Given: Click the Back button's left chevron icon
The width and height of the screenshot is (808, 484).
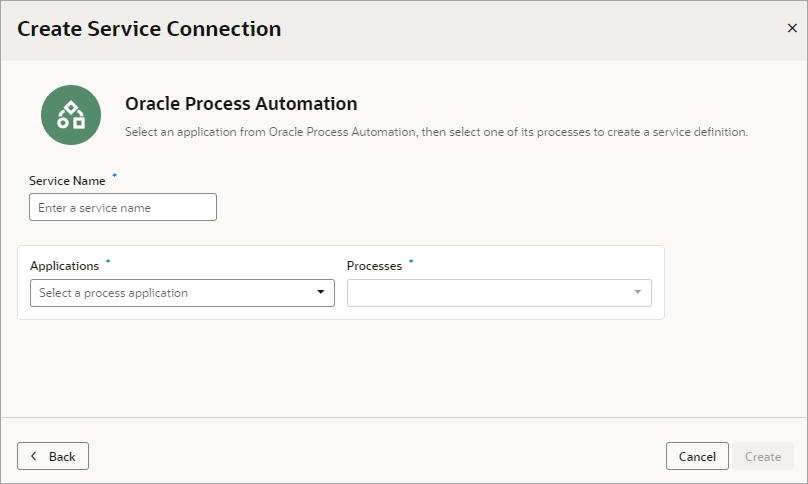Looking at the screenshot, I should point(34,456).
